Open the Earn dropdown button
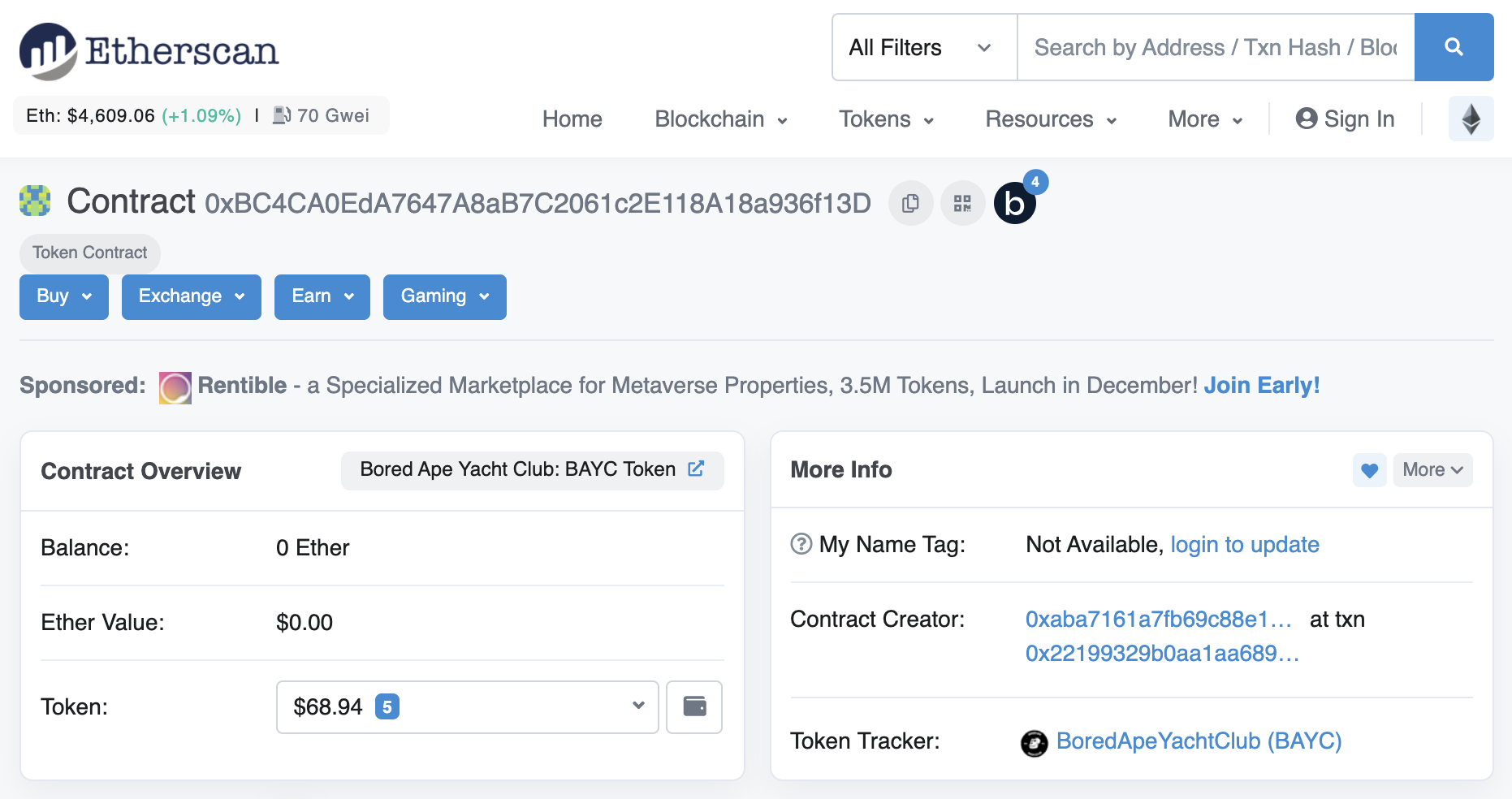Image resolution: width=1512 pixels, height=799 pixels. click(x=322, y=296)
